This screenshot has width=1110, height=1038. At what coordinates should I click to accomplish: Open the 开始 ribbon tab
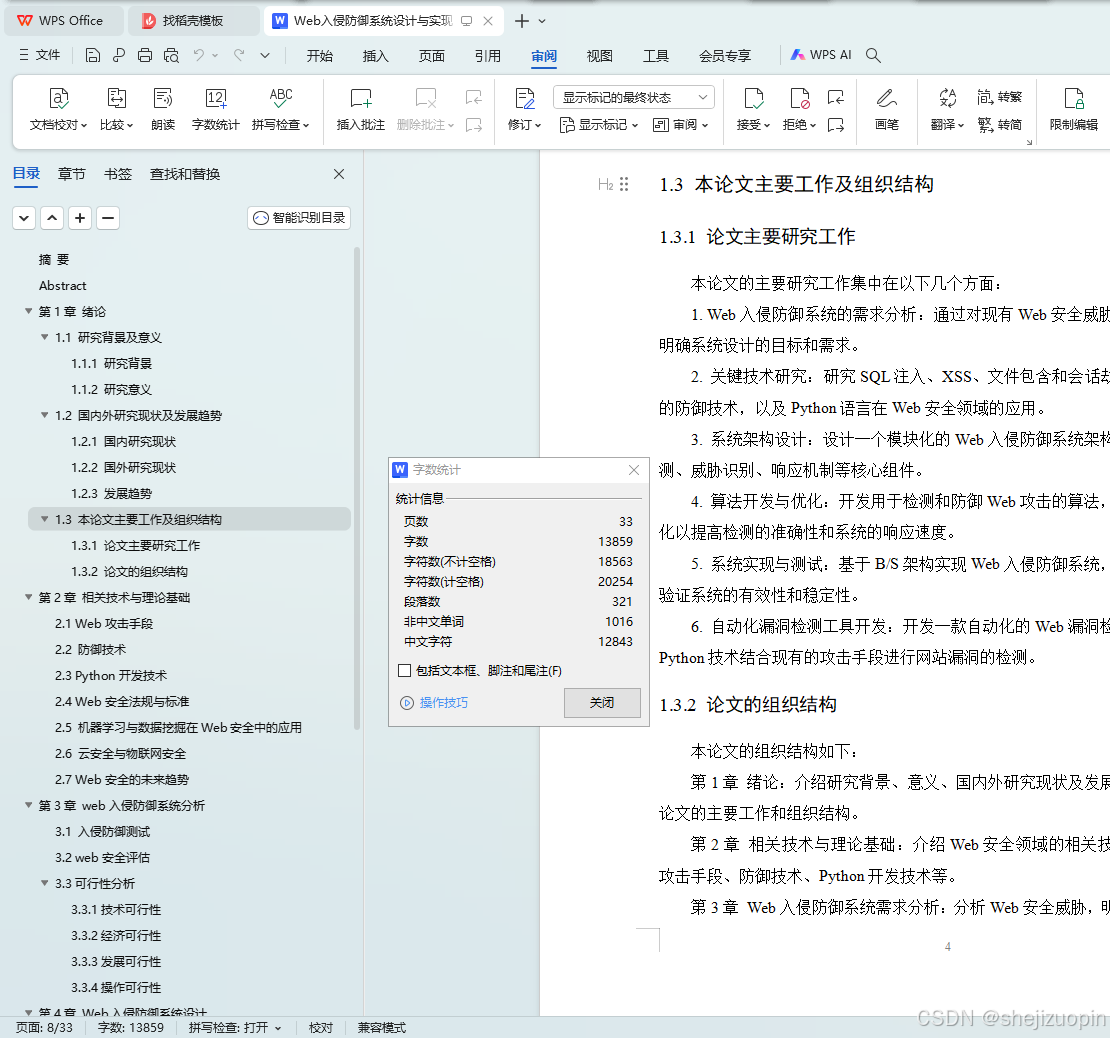(319, 56)
